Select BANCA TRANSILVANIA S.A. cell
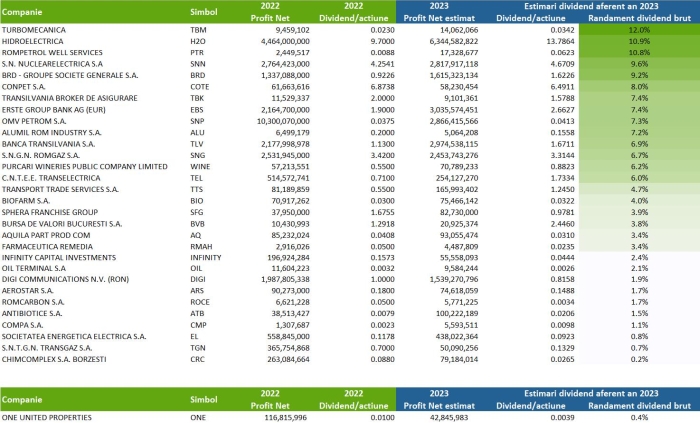Image resolution: width=700 pixels, height=423 pixels. (48, 144)
